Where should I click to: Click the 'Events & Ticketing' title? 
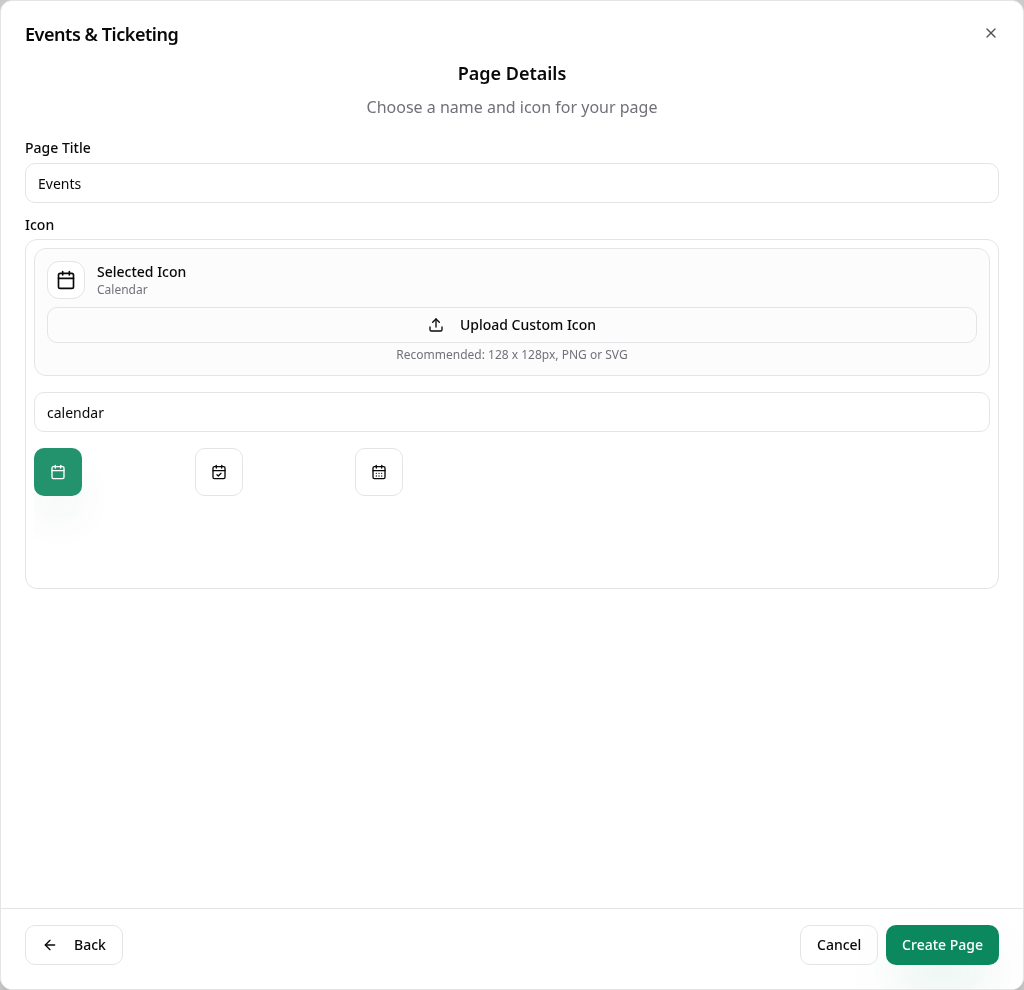point(102,35)
